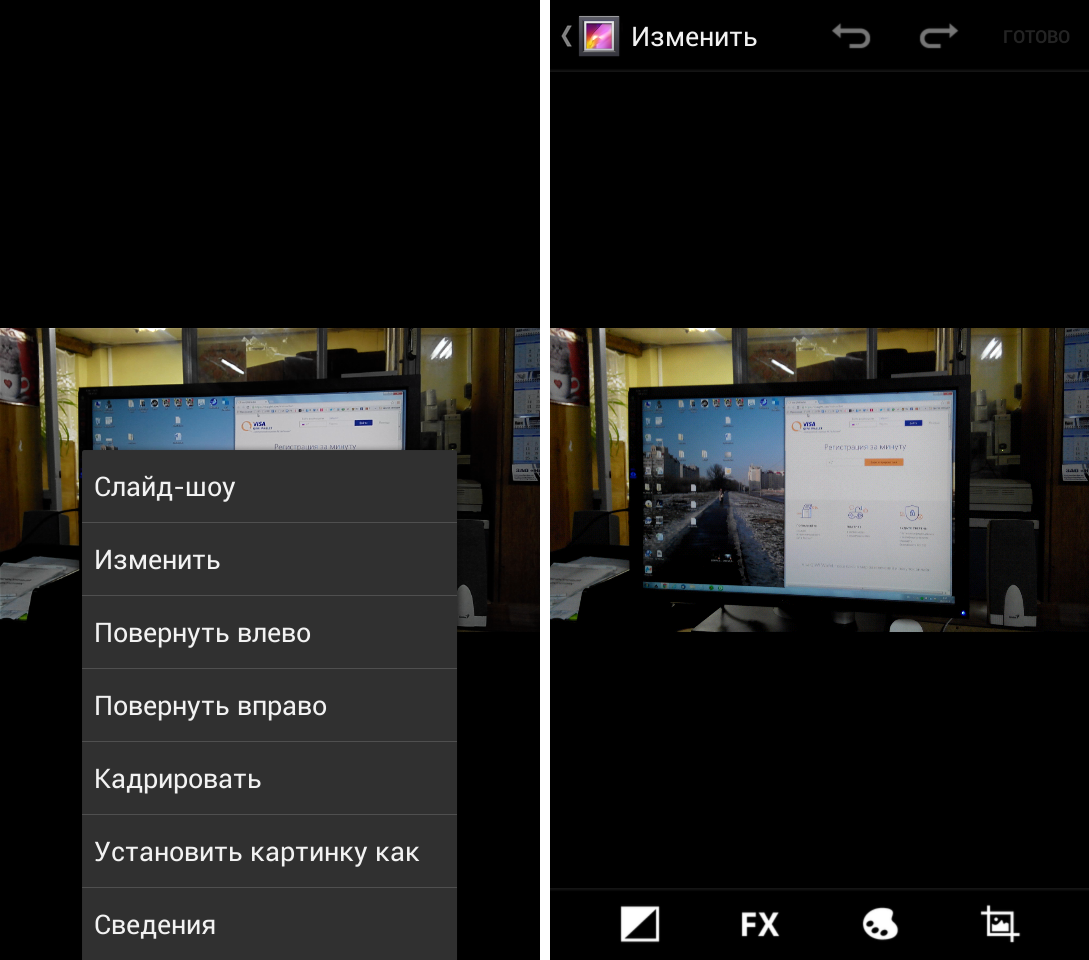Tap the undo arrow in the editor header
Viewport: 1089px width, 960px height.
click(851, 37)
